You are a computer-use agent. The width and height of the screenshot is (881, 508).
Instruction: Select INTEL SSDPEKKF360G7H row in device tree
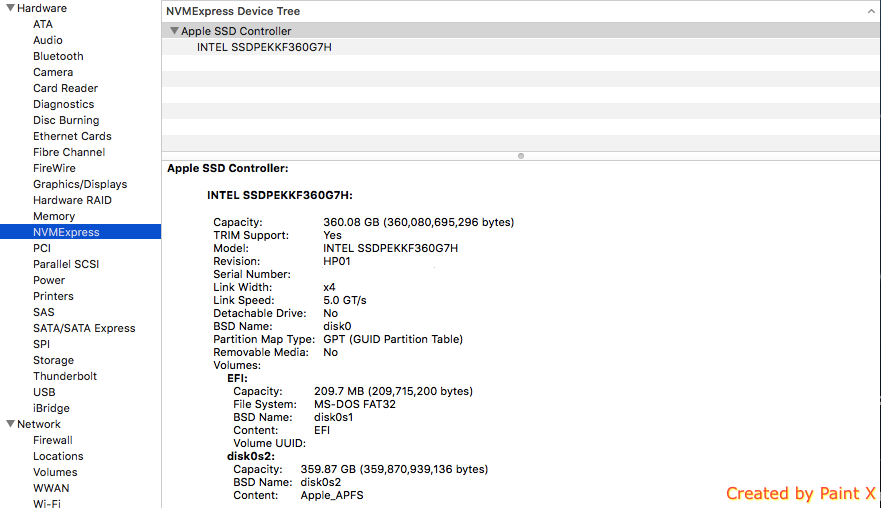[x=521, y=47]
